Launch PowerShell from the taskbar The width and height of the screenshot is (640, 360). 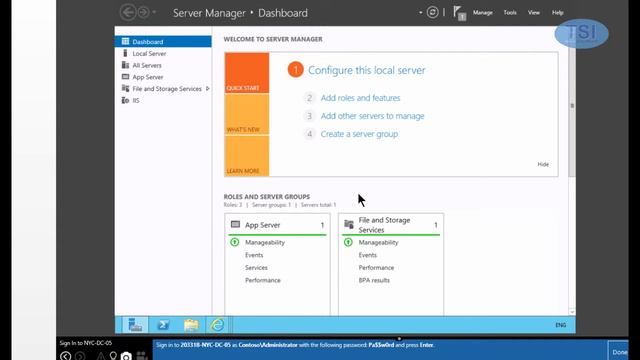[163, 325]
